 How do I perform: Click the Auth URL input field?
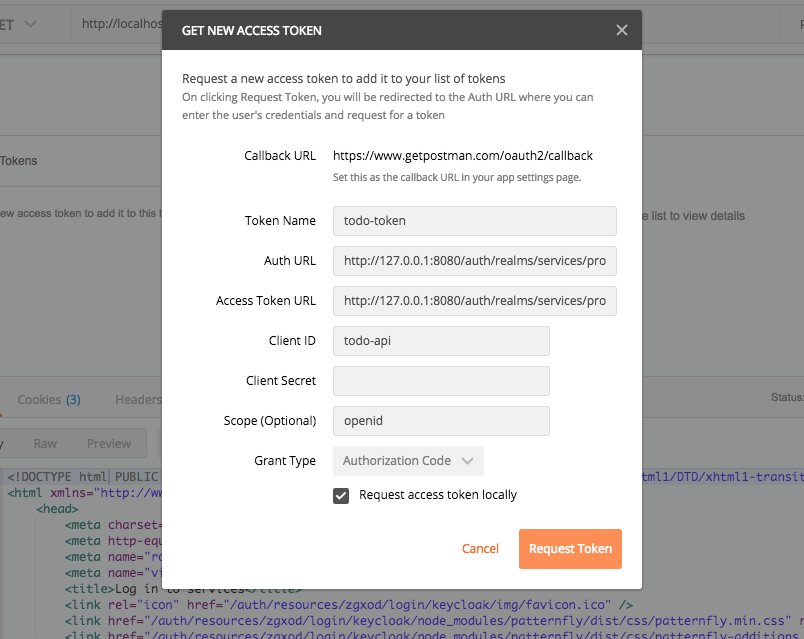click(x=474, y=261)
